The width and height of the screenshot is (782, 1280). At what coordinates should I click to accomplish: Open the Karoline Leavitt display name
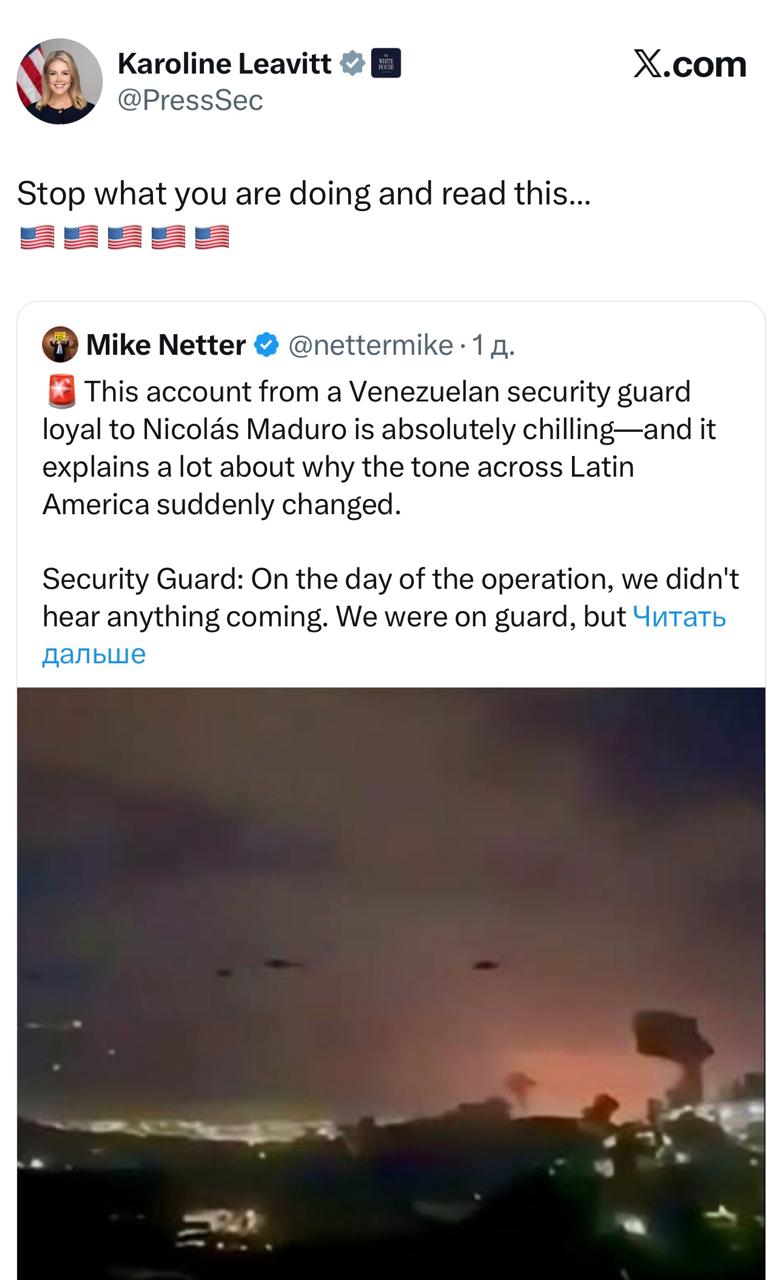click(x=224, y=64)
